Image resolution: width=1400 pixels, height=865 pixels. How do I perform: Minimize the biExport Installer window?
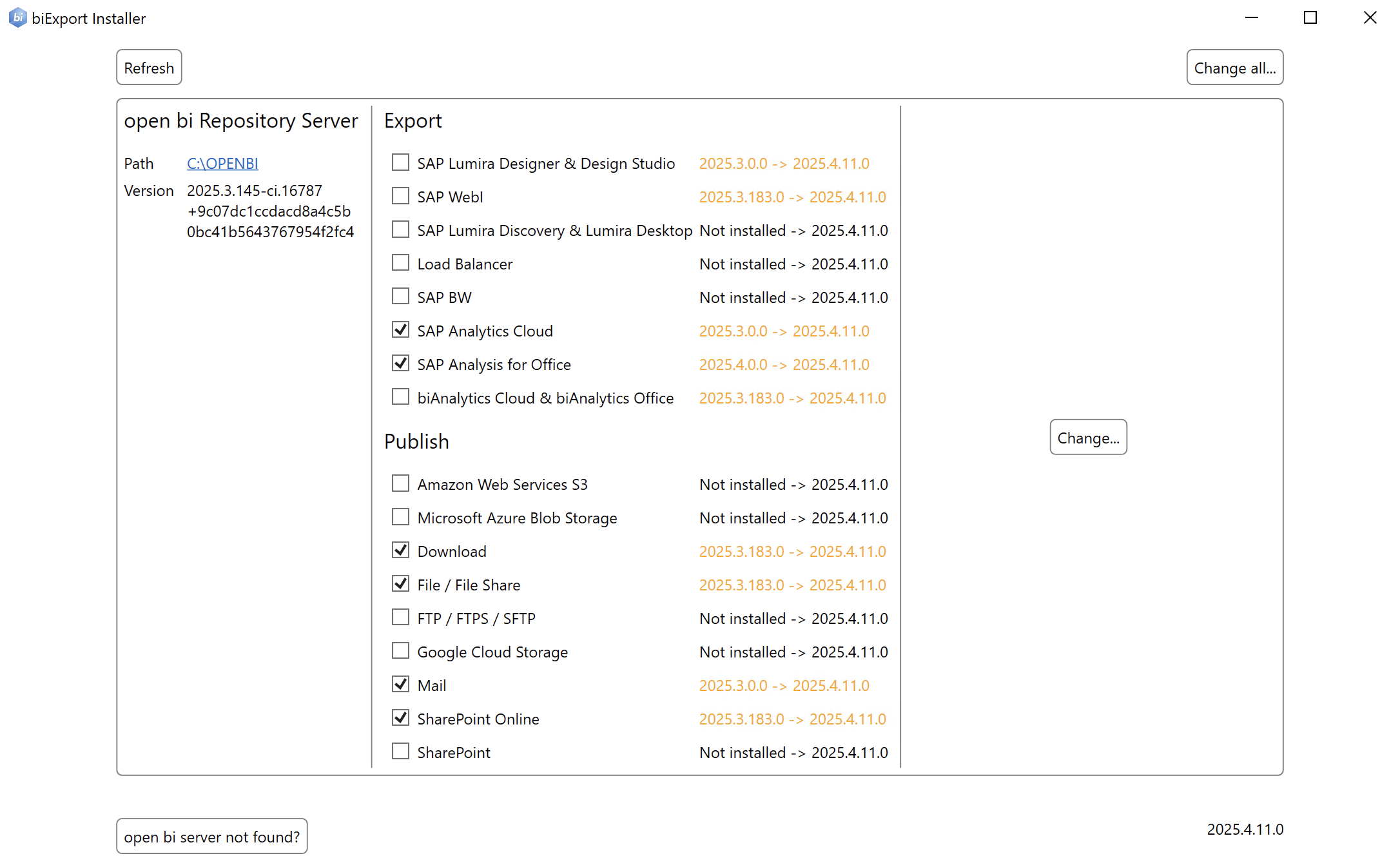tap(1252, 18)
